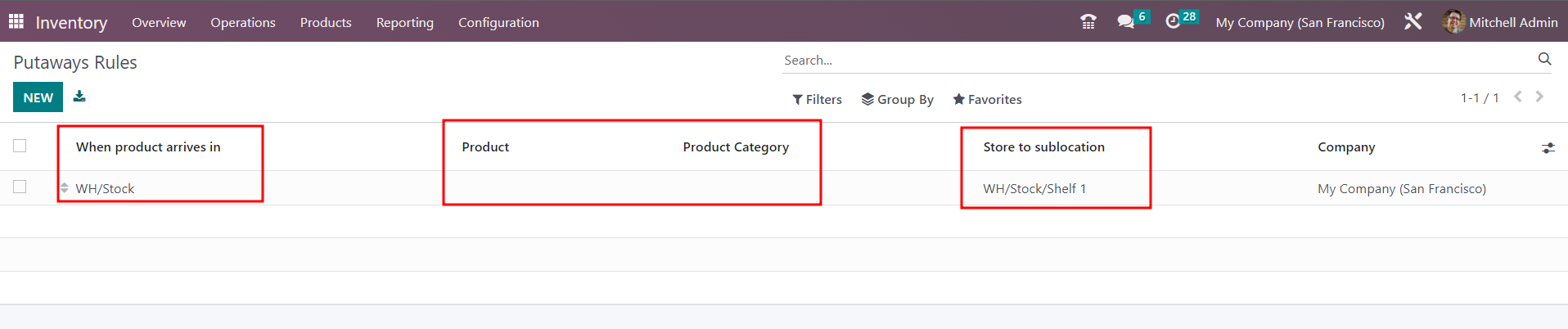Expand the Filters dropdown

[x=817, y=99]
